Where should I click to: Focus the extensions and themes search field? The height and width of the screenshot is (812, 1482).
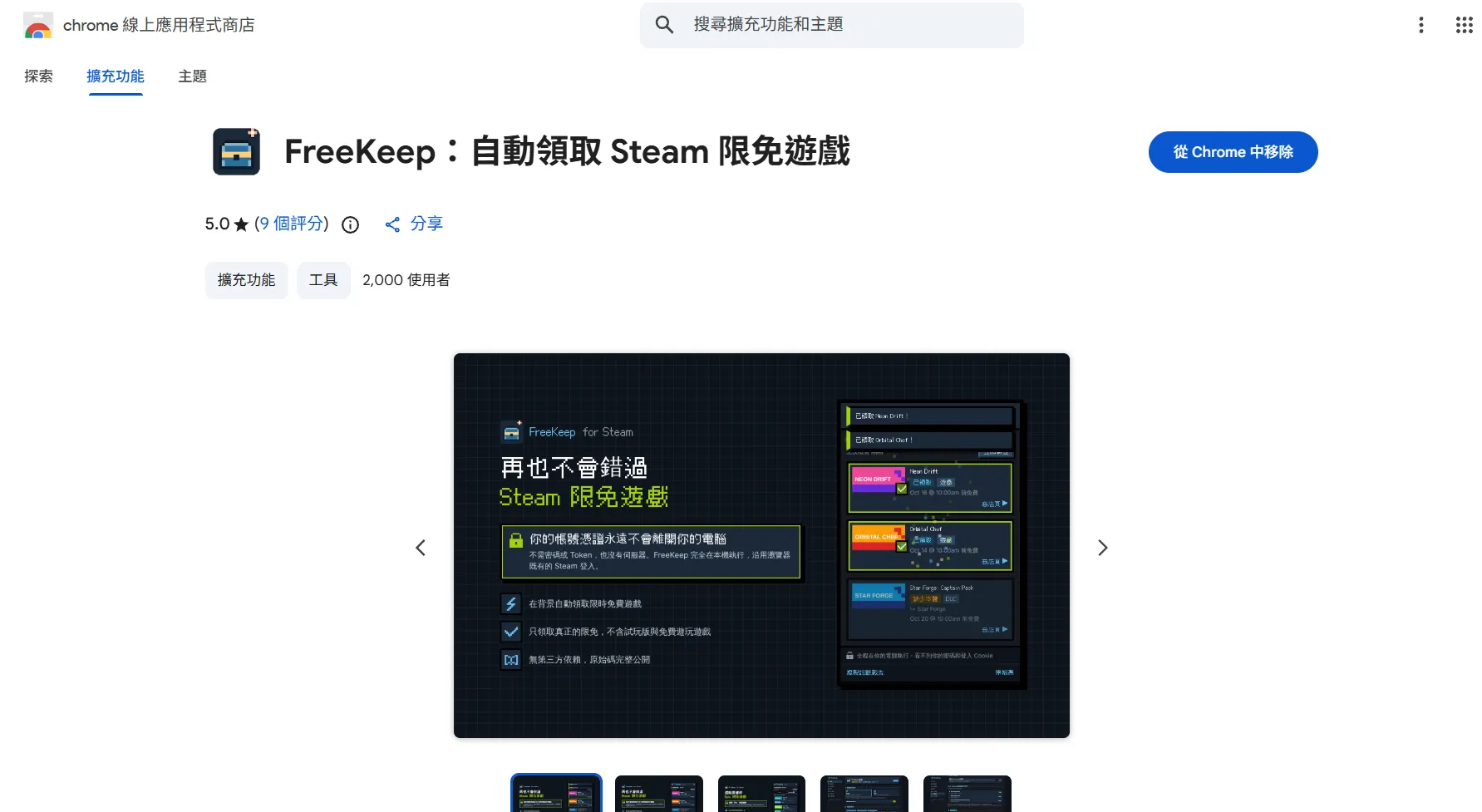coord(831,25)
